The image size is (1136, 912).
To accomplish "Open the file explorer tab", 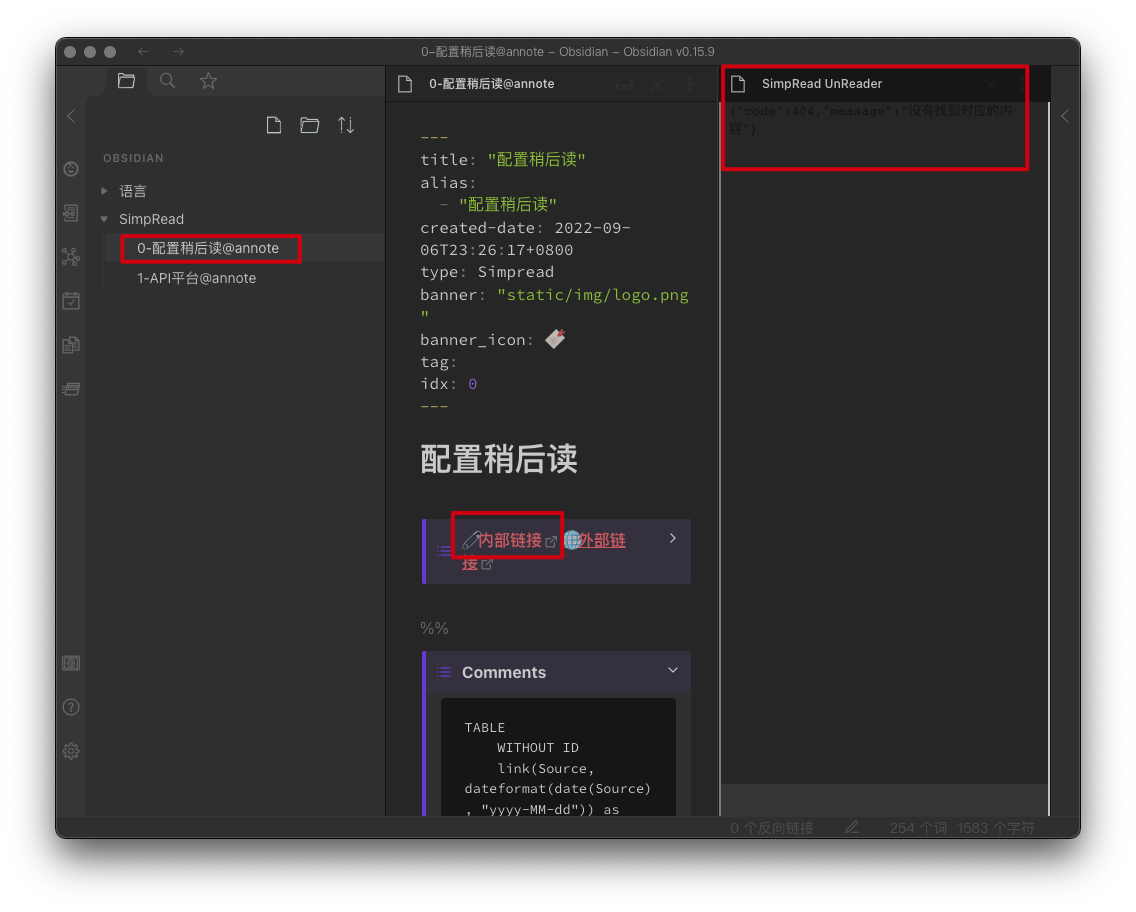I will pyautogui.click(x=126, y=81).
